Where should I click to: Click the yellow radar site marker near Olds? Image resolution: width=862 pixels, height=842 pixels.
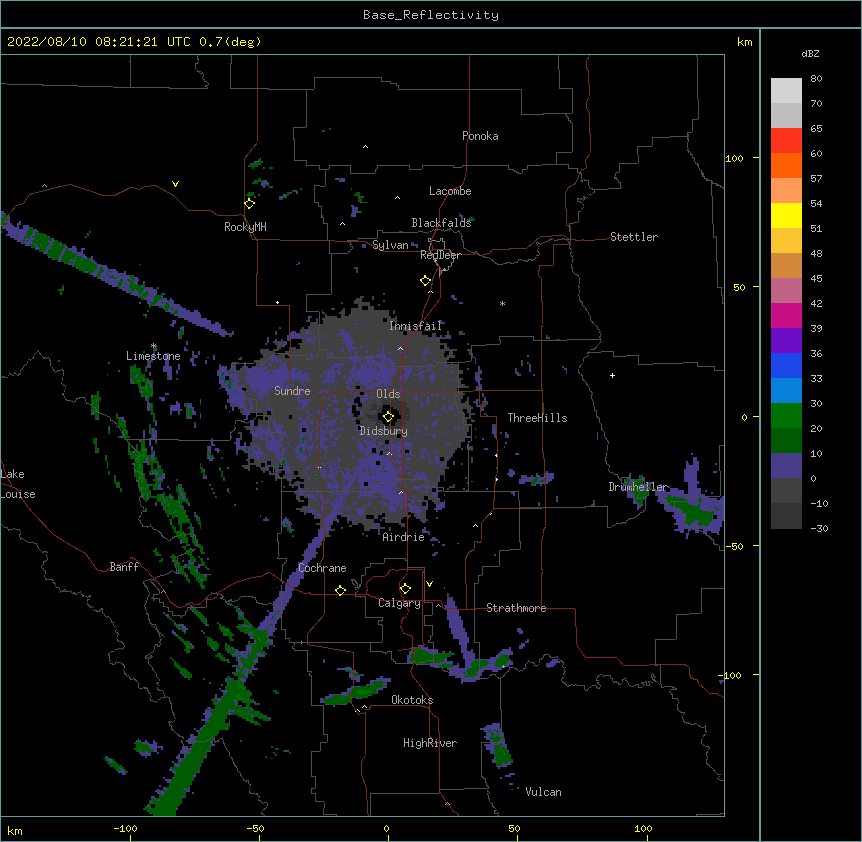point(388,417)
